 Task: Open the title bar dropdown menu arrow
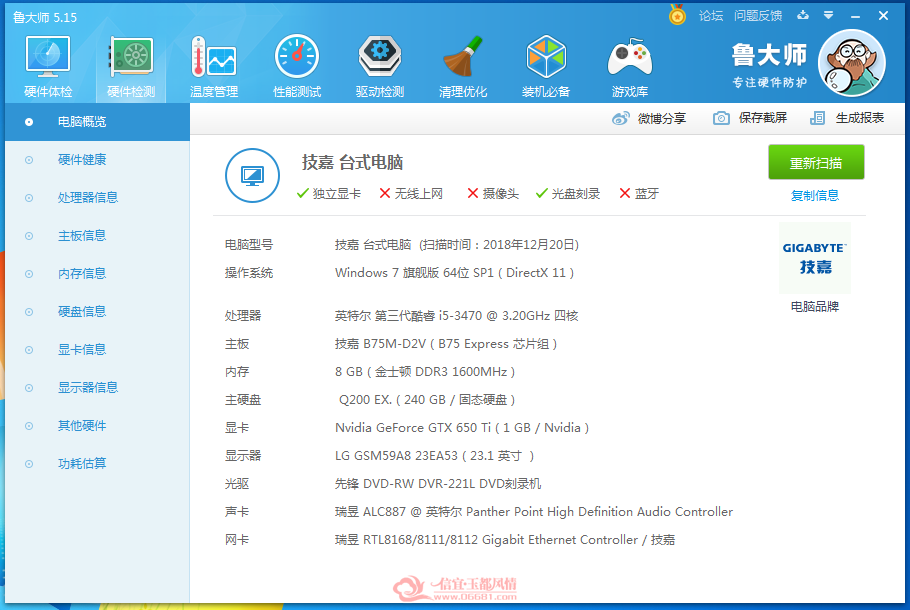(829, 15)
